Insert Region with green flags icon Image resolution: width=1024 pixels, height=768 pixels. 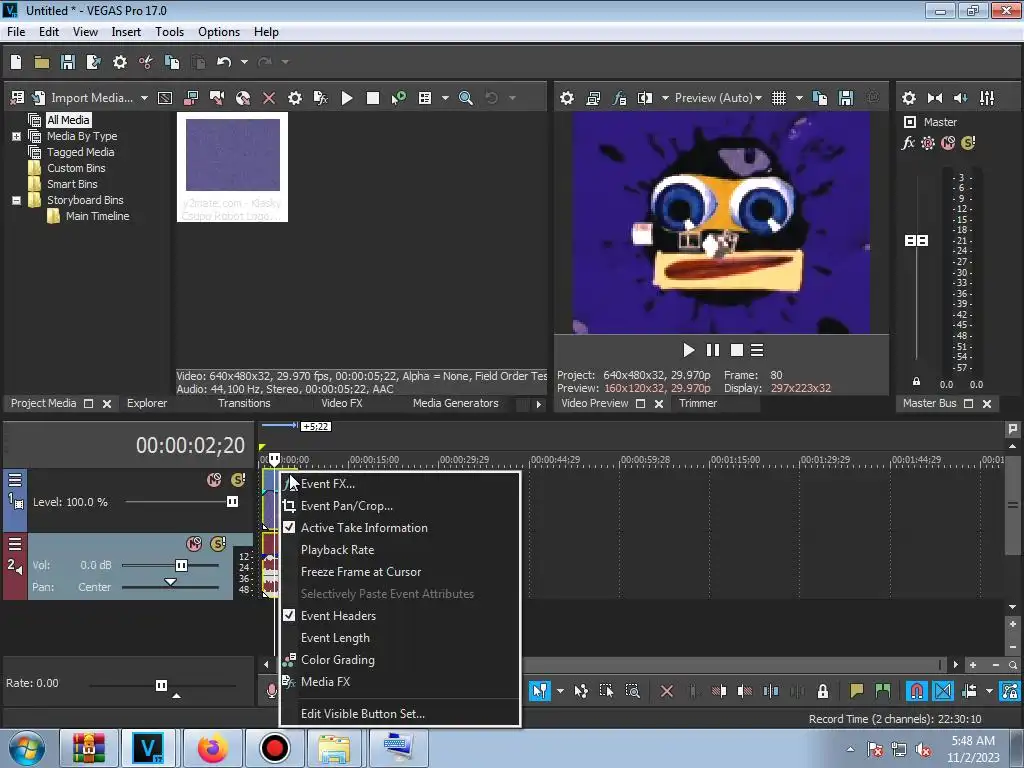[883, 691]
